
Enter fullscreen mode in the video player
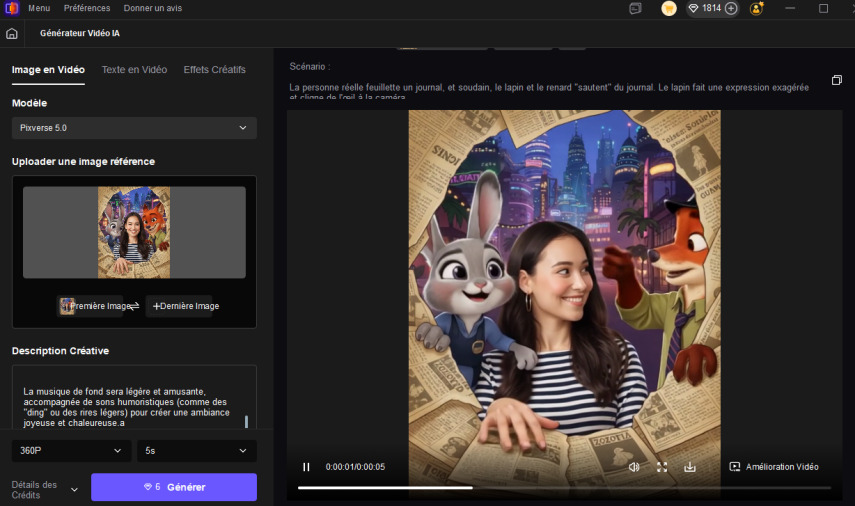662,467
